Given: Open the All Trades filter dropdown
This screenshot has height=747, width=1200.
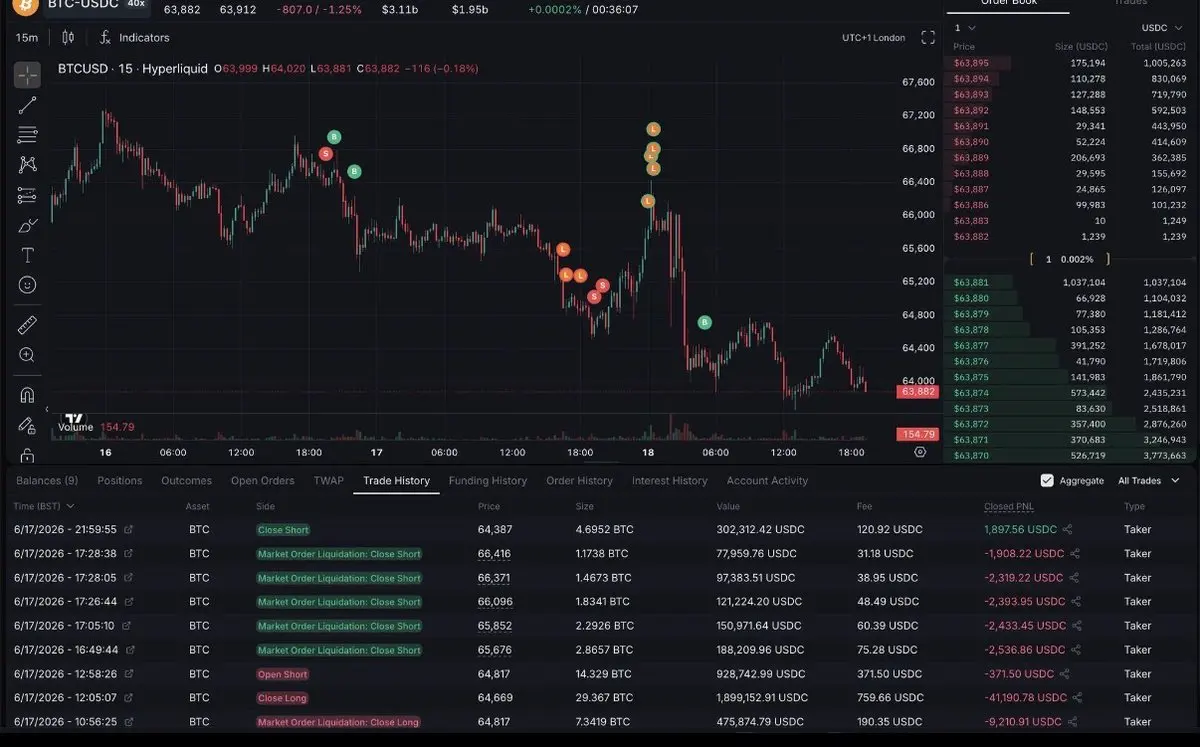Looking at the screenshot, I should coord(1147,481).
